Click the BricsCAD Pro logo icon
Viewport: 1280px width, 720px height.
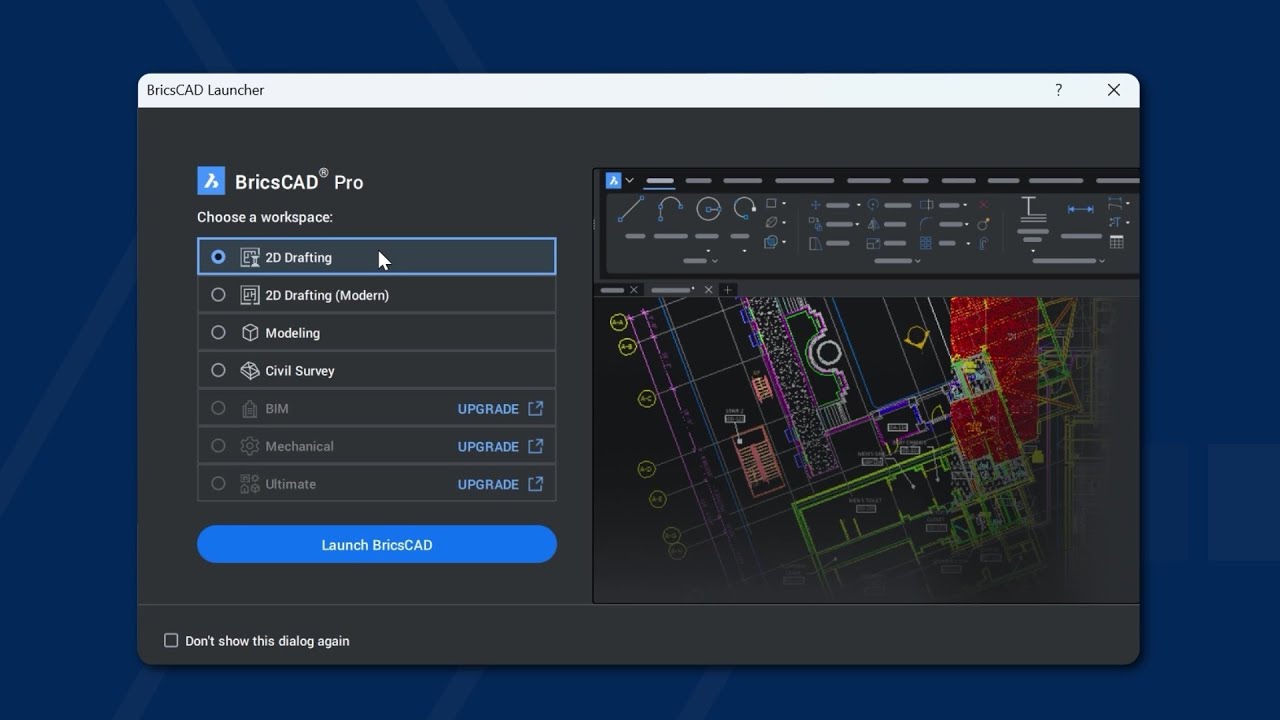[211, 181]
